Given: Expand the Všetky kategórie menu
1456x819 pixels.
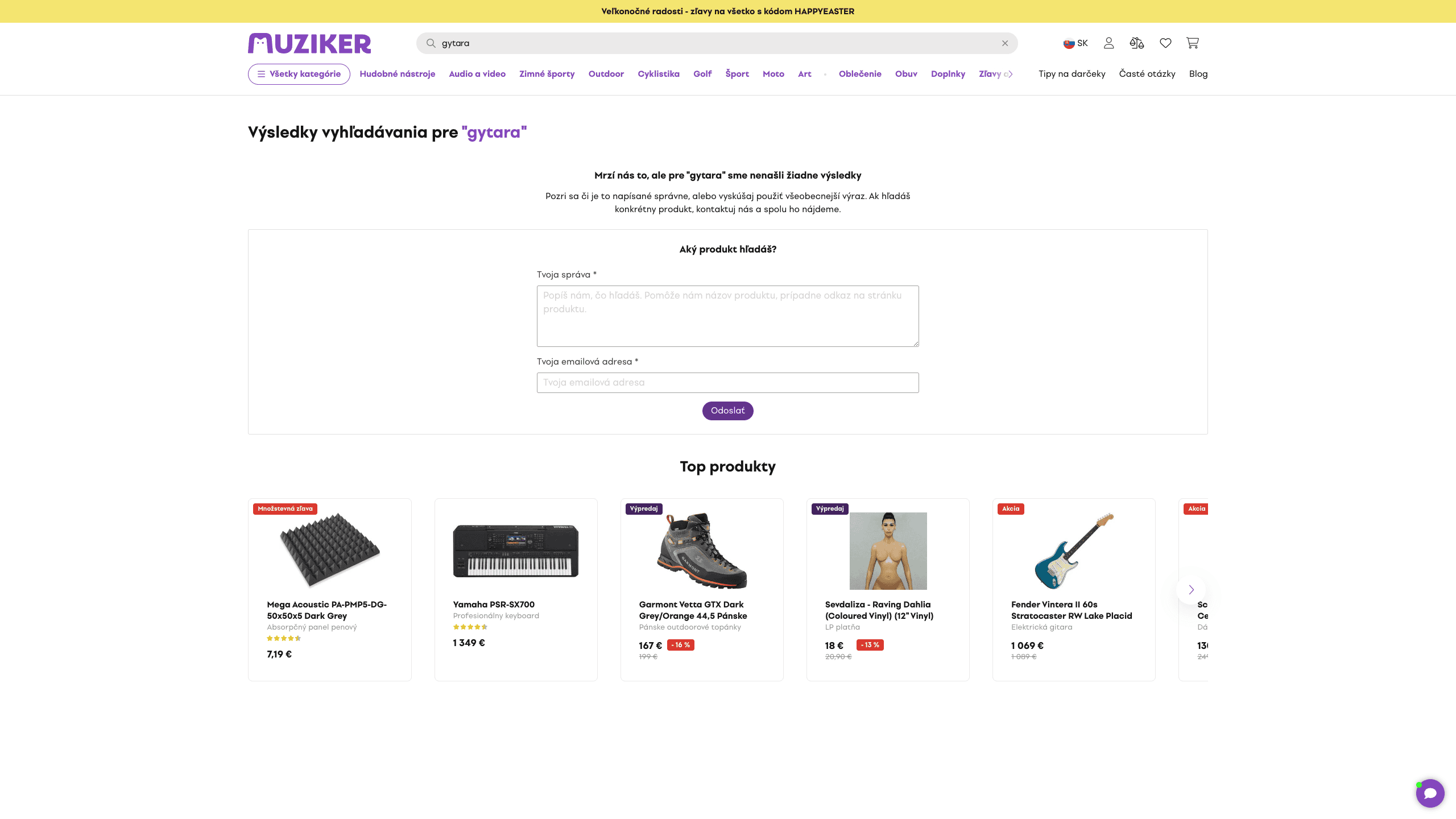Looking at the screenshot, I should click(x=299, y=74).
